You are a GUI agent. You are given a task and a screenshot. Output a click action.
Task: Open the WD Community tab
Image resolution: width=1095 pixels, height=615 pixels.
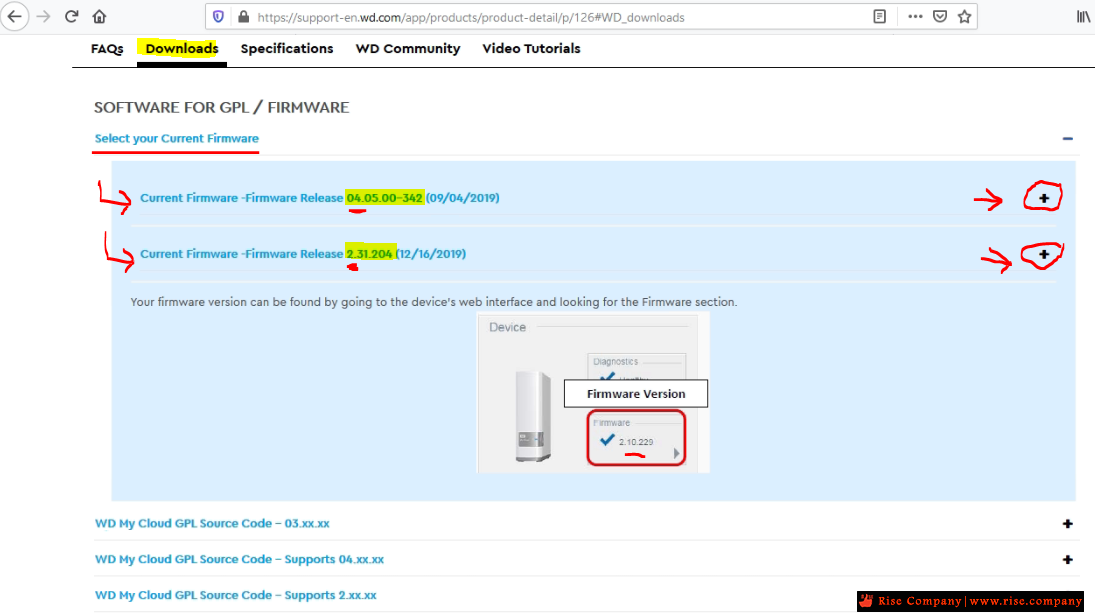click(x=408, y=49)
